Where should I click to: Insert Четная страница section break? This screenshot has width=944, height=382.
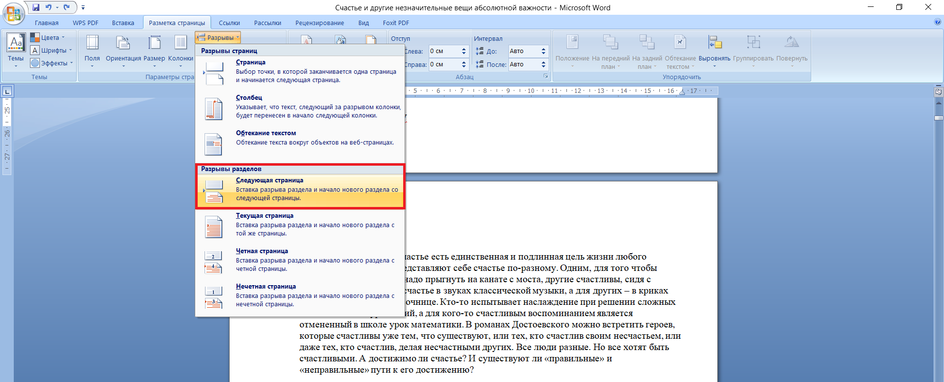pos(300,261)
